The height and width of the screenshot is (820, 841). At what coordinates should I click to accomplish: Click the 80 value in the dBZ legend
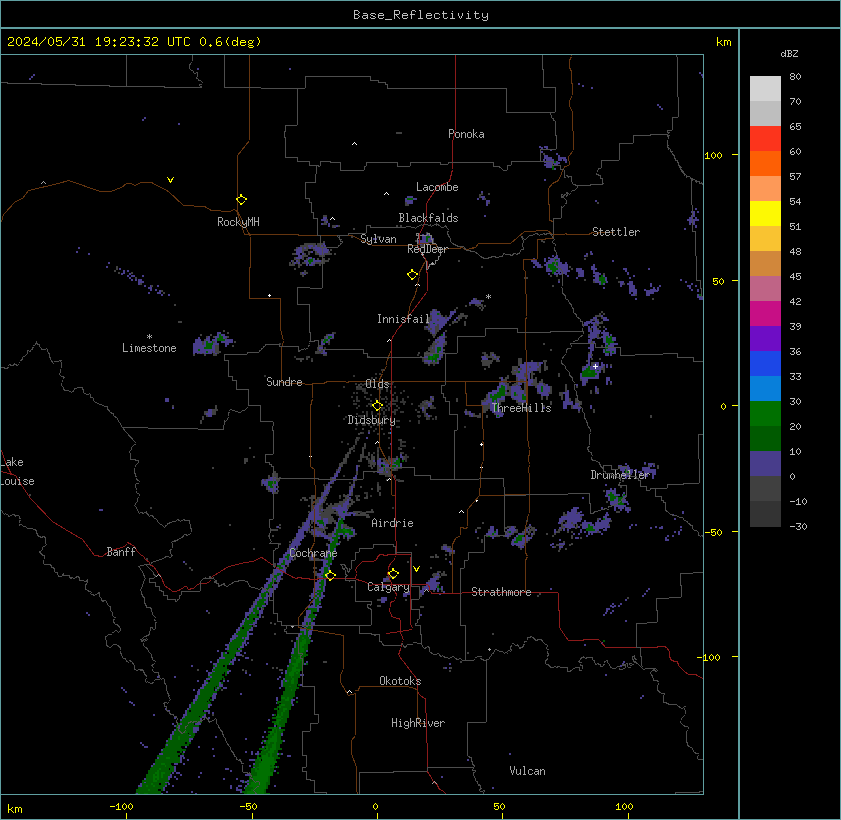pyautogui.click(x=795, y=77)
